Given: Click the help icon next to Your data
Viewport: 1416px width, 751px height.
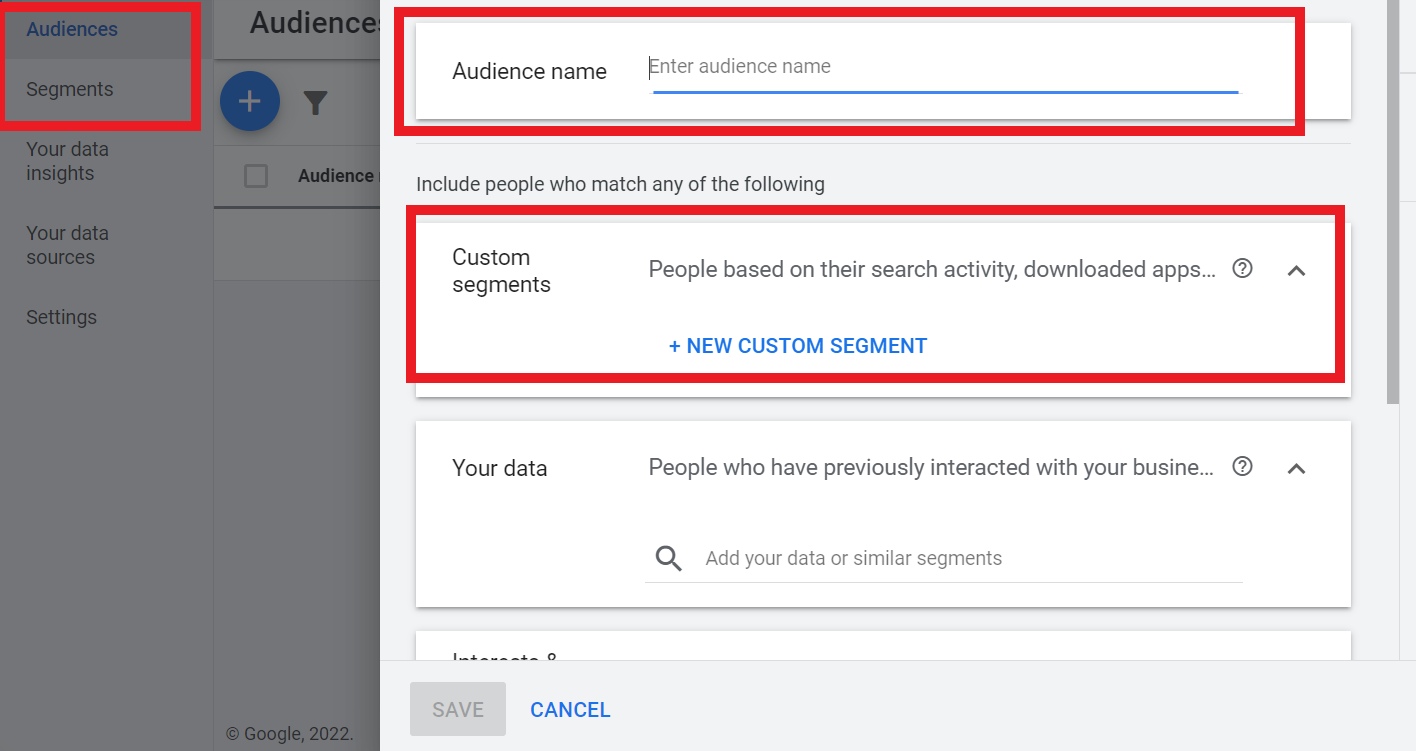Looking at the screenshot, I should point(1242,467).
